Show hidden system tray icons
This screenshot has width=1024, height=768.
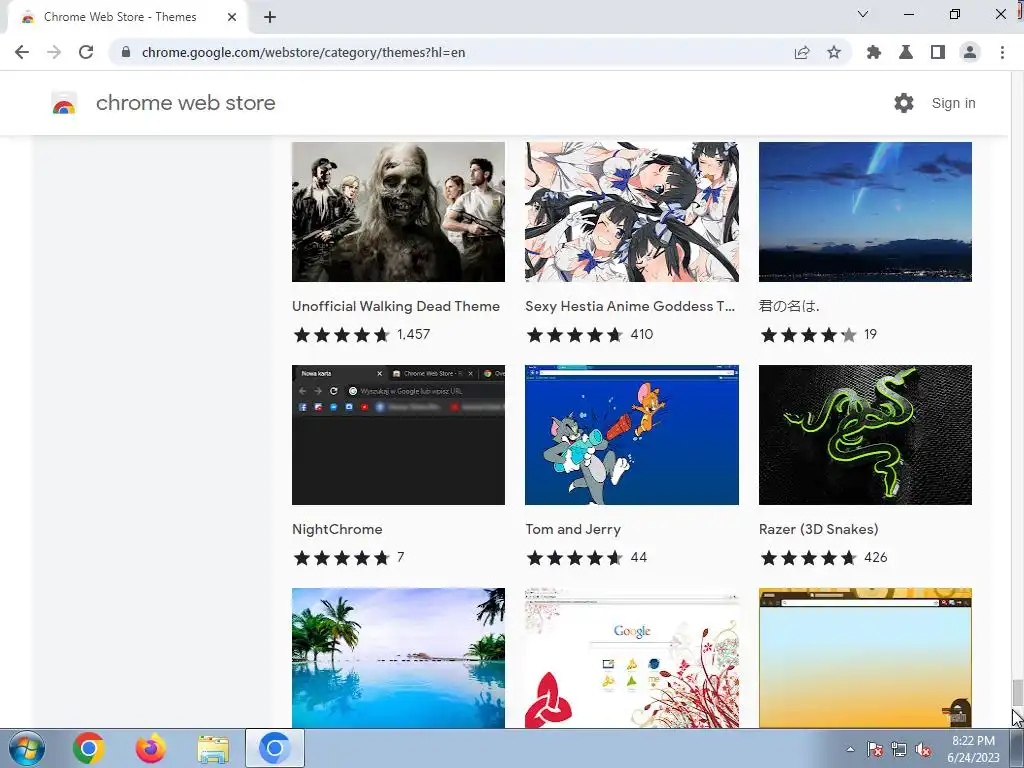click(x=850, y=749)
